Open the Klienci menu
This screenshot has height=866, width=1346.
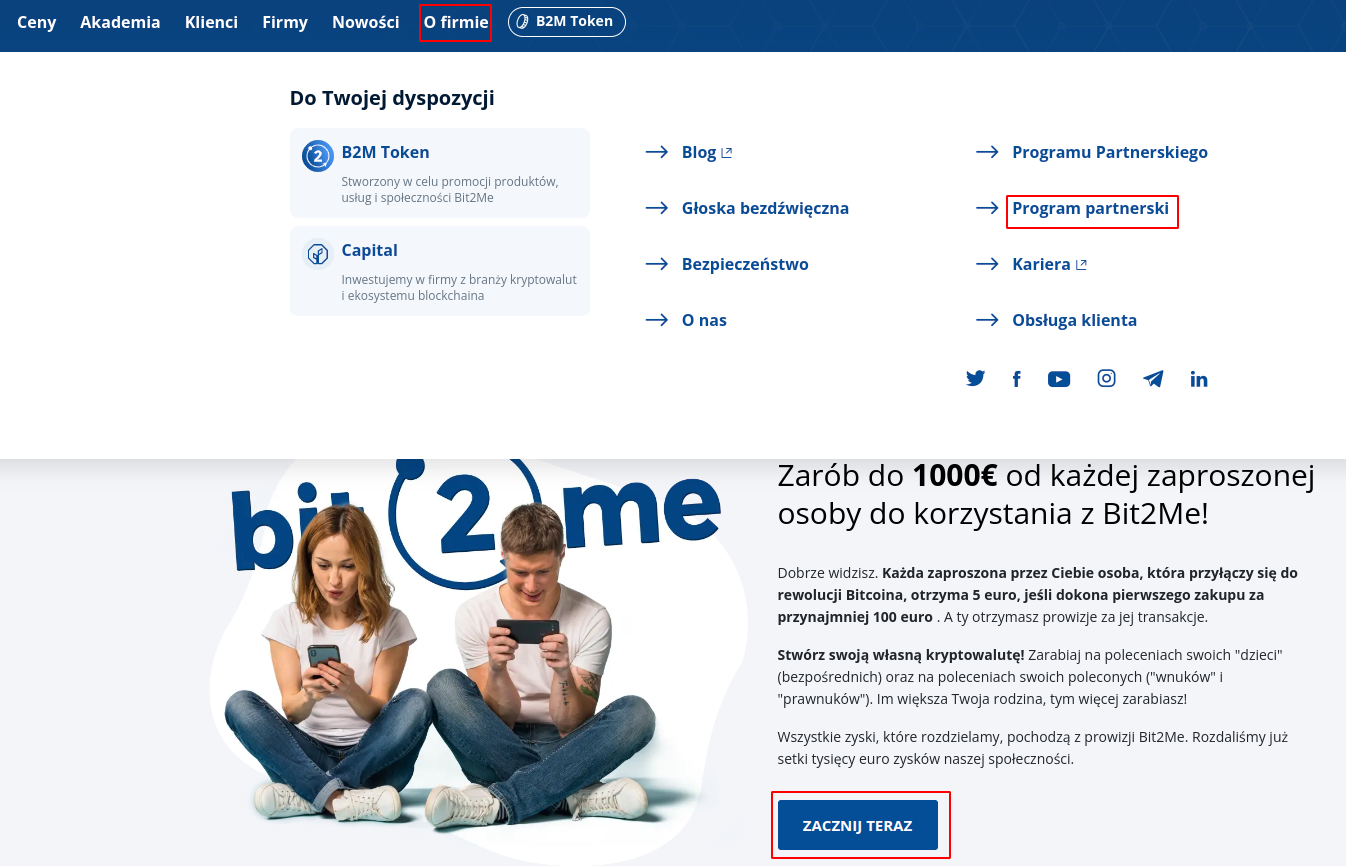pos(211,22)
